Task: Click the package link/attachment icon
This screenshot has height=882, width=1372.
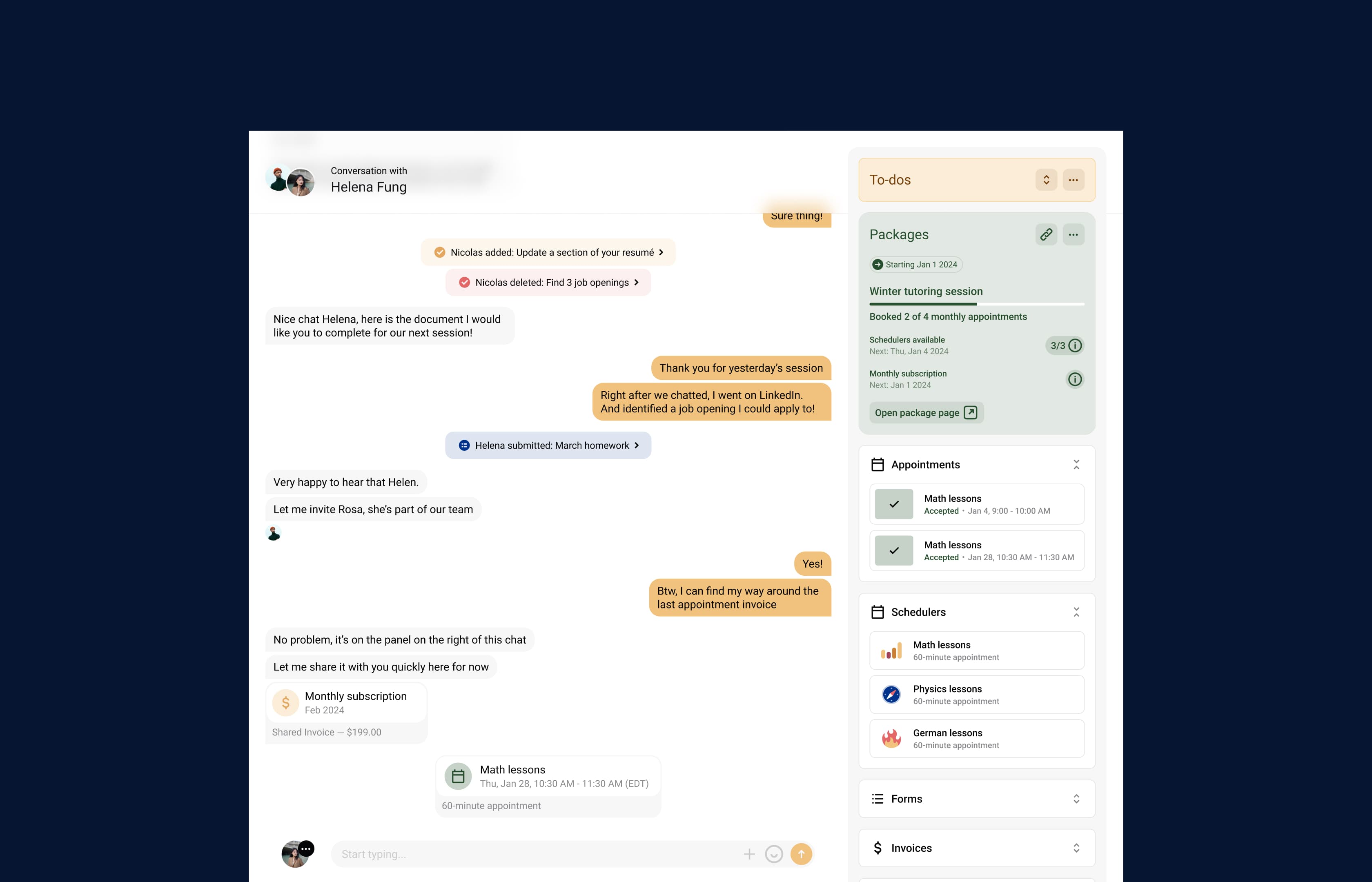Action: [1046, 234]
